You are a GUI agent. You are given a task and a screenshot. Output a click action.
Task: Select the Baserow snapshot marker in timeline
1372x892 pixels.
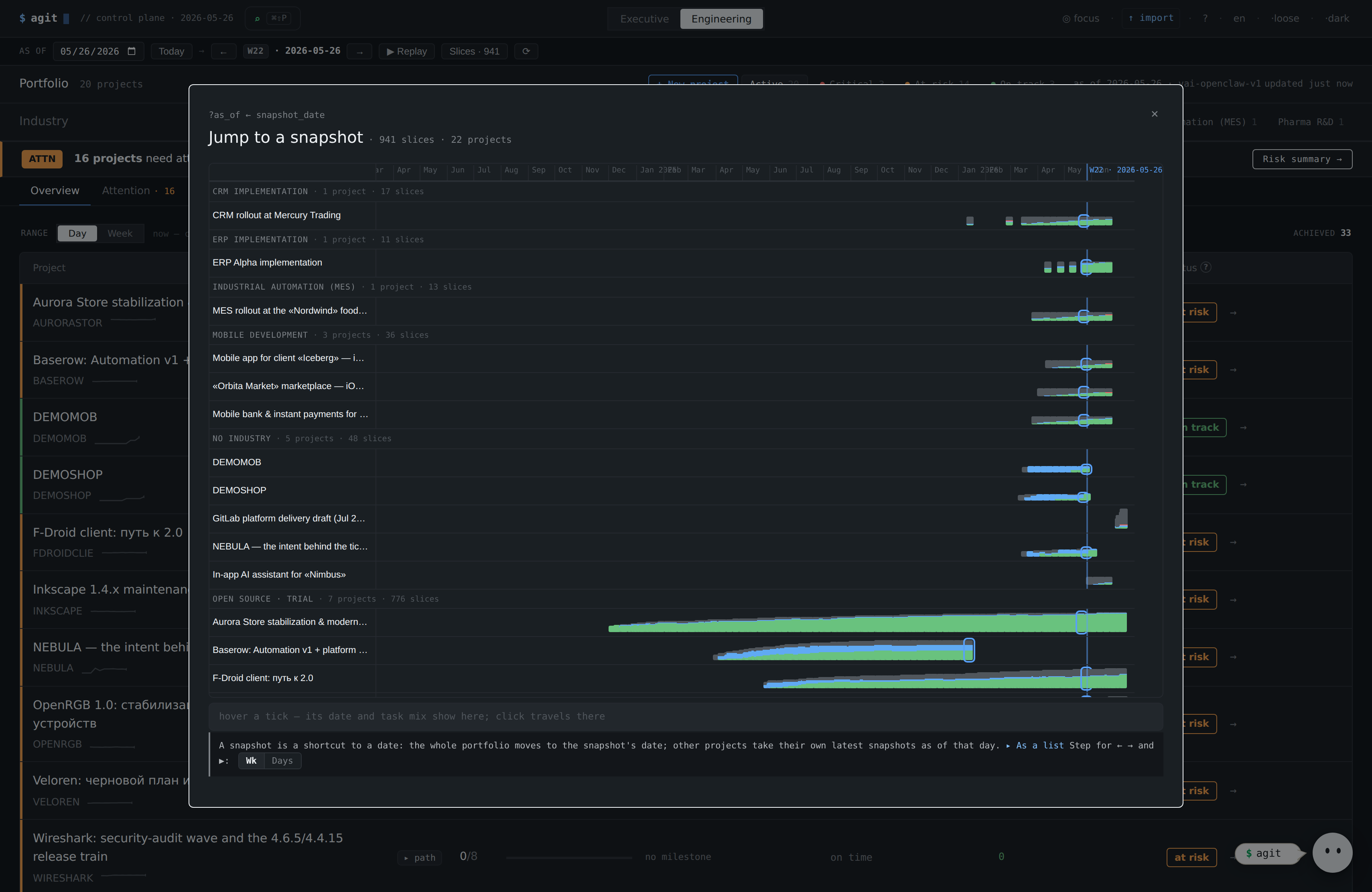coord(969,651)
